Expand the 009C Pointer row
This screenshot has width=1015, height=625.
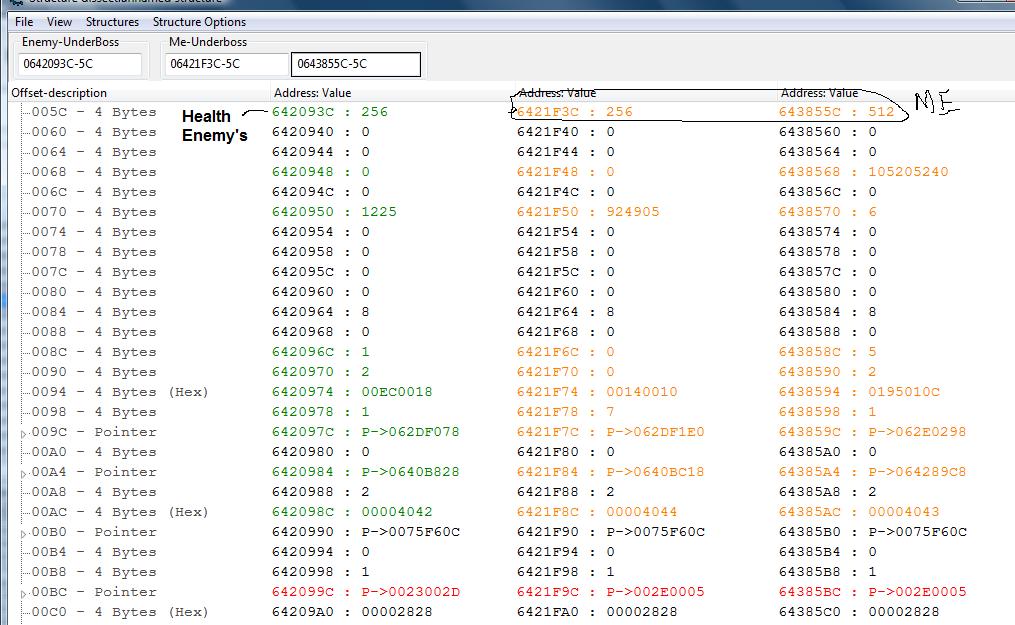24,433
